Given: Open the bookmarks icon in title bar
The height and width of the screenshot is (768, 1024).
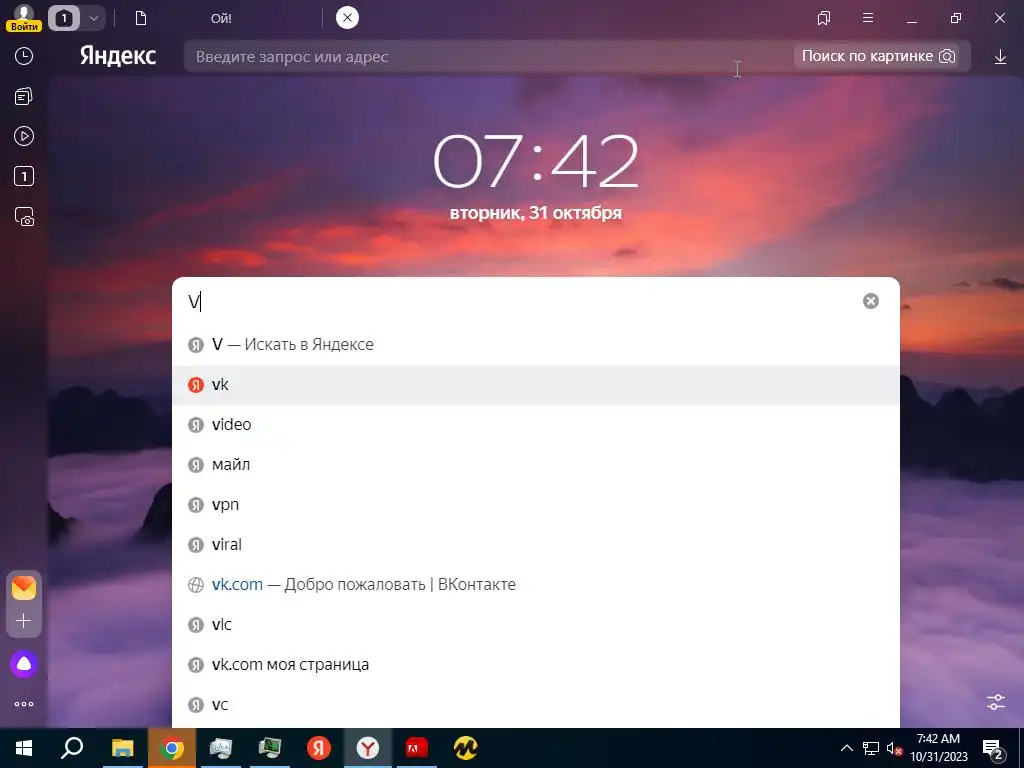Looking at the screenshot, I should (824, 18).
